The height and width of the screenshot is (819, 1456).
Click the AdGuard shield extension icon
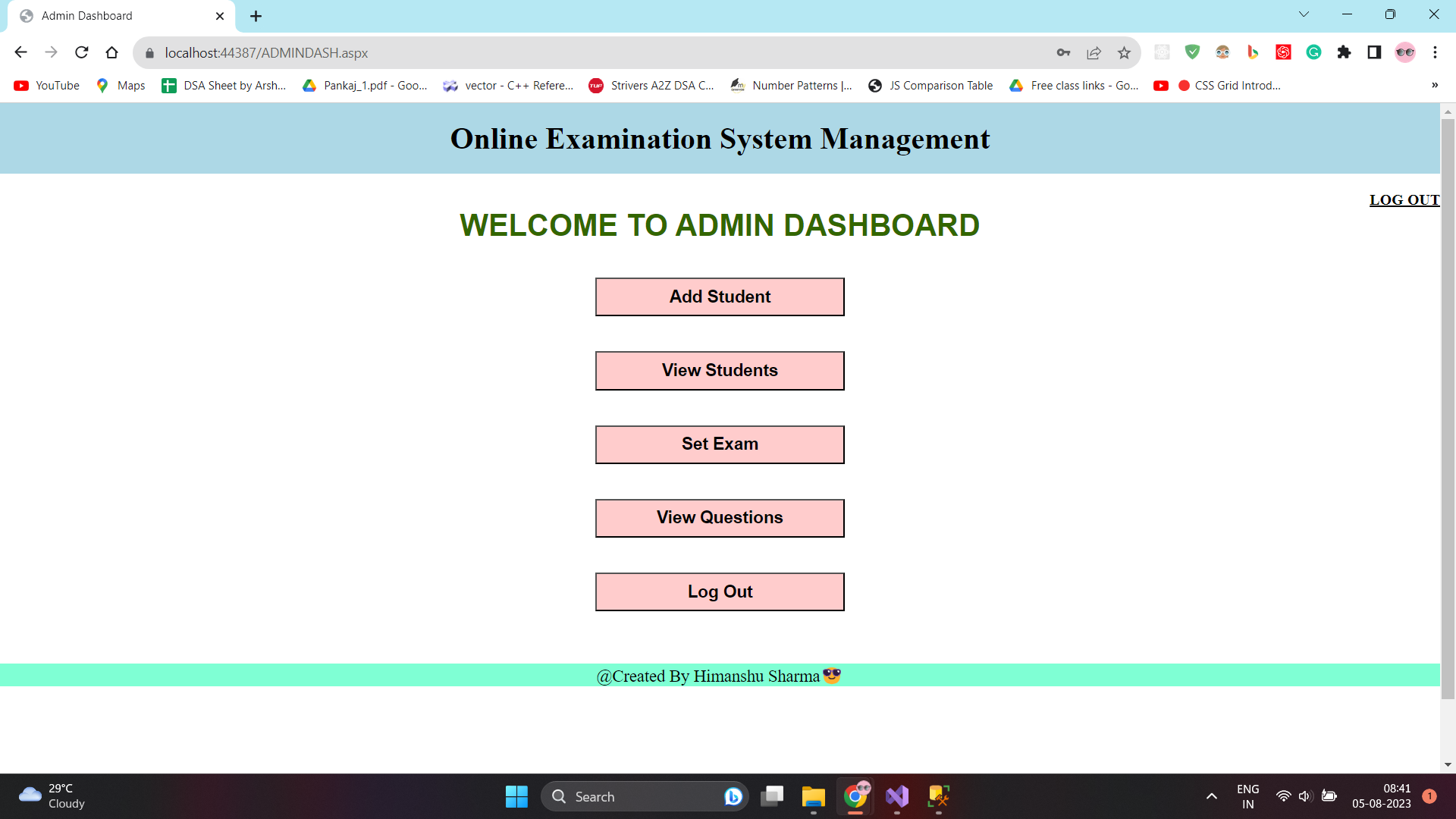pyautogui.click(x=1192, y=52)
